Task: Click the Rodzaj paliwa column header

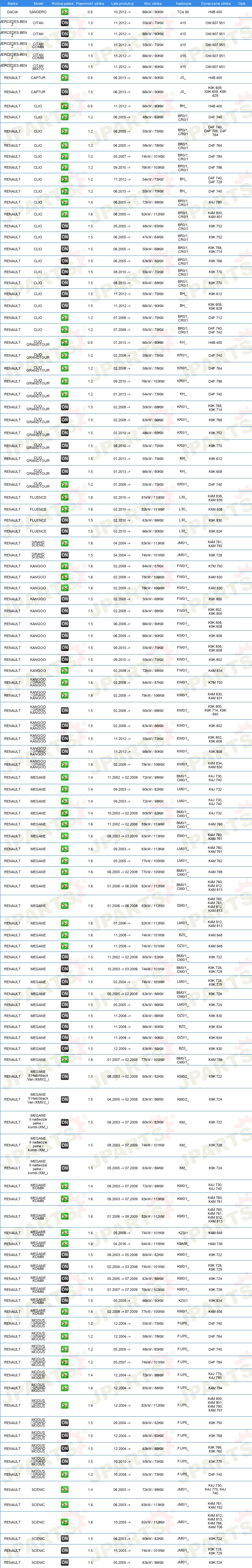Action: [x=63, y=3]
